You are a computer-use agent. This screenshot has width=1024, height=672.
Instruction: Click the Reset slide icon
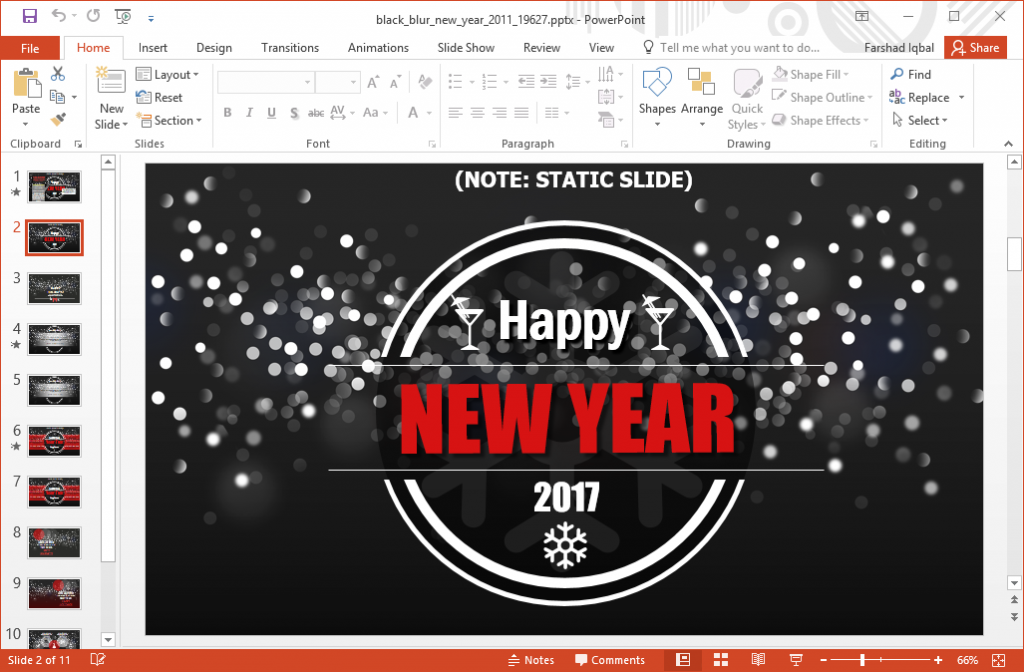pos(166,97)
